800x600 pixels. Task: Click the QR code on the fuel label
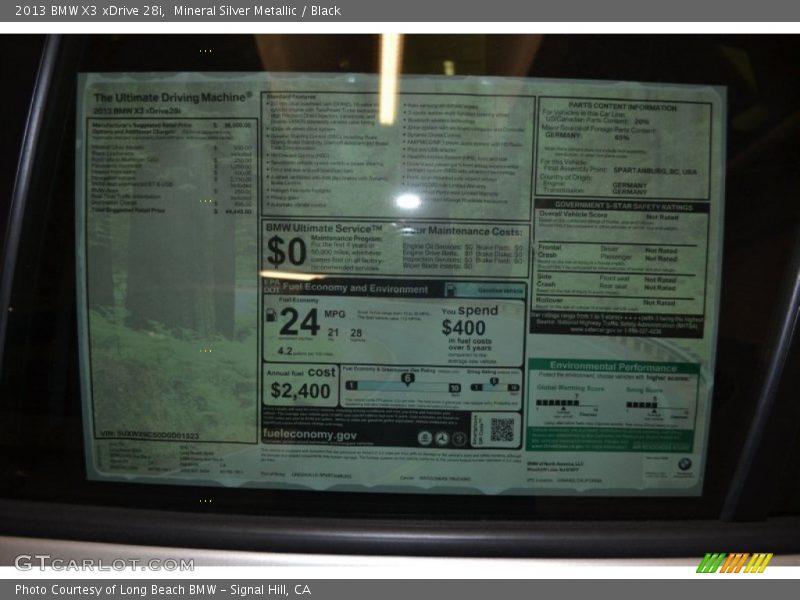coord(502,430)
